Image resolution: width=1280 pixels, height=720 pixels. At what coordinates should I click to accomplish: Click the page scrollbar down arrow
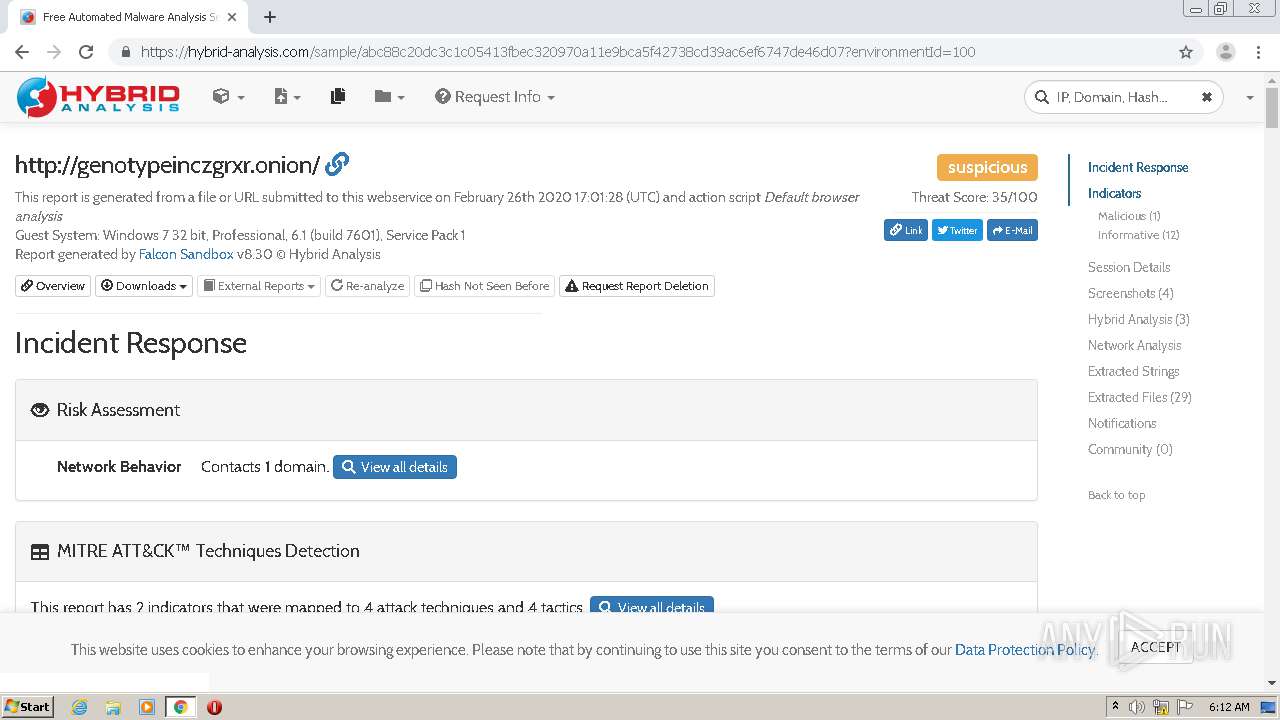pyautogui.click(x=1272, y=684)
